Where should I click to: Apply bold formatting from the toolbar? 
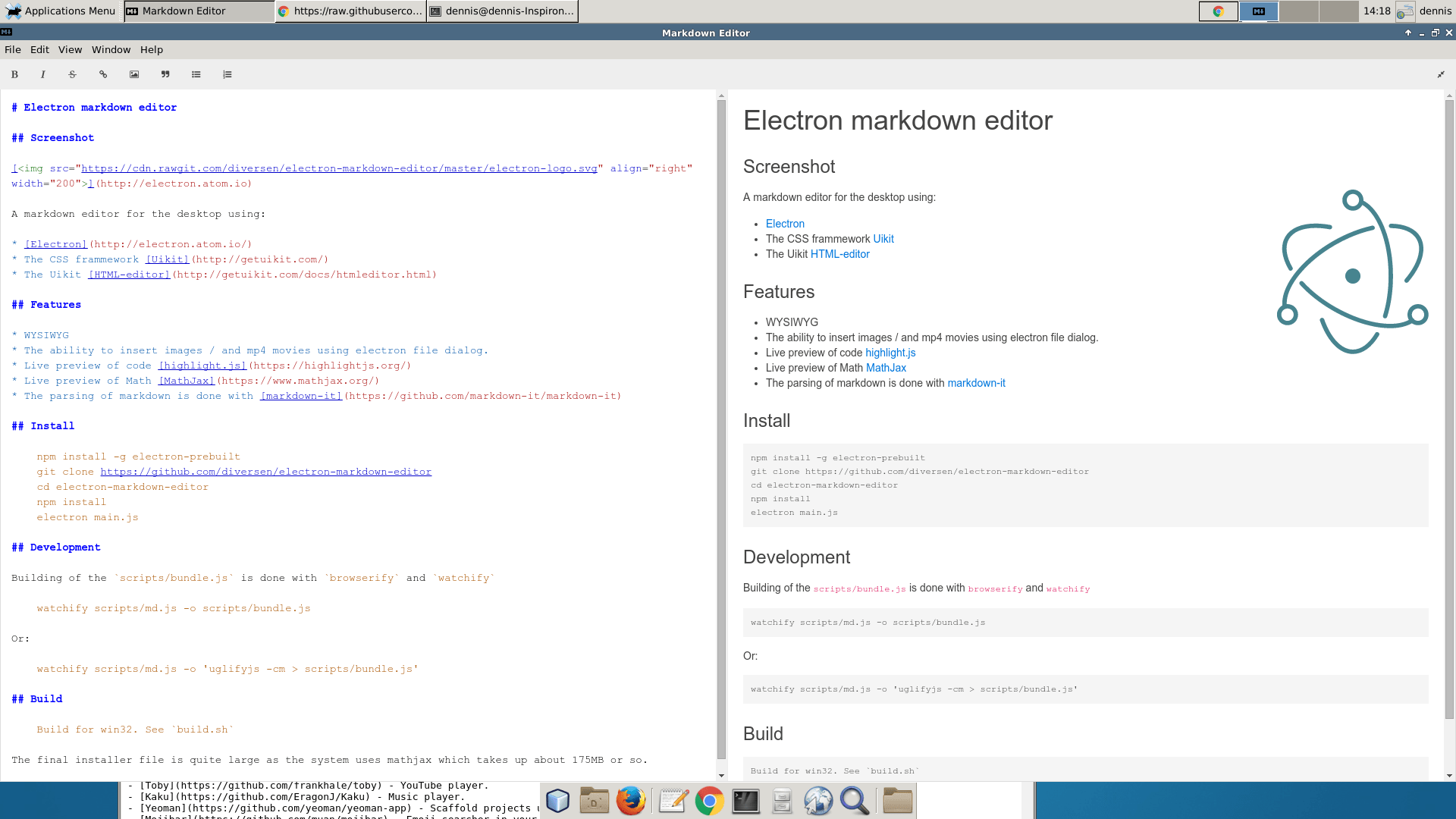click(x=14, y=74)
